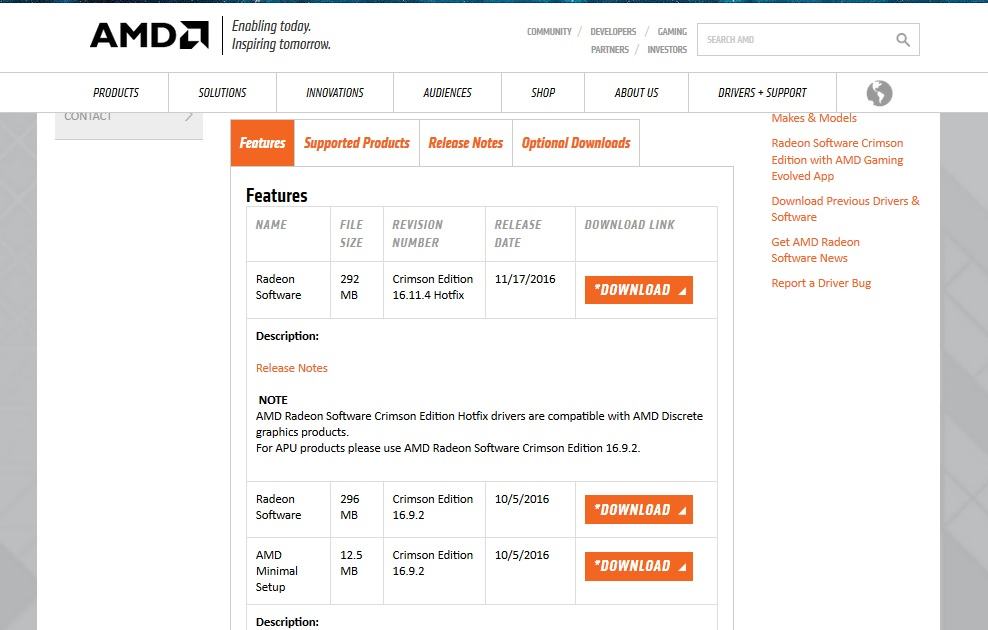Open the About Us menu
The image size is (988, 630).
(636, 93)
